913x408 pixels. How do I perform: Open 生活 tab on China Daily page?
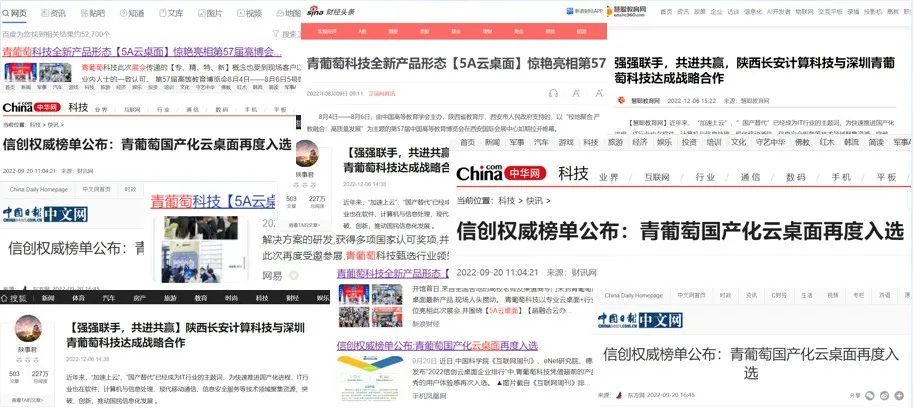(806, 296)
